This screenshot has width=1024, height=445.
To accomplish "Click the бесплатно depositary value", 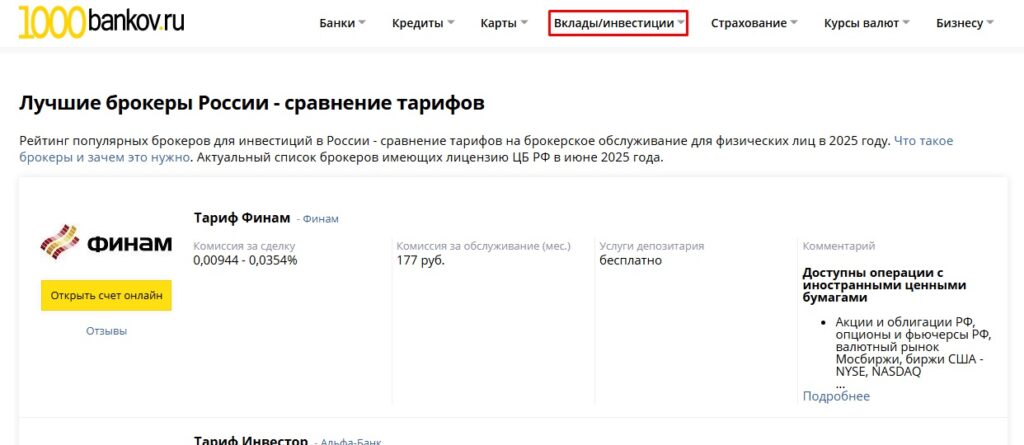I will click(x=630, y=260).
